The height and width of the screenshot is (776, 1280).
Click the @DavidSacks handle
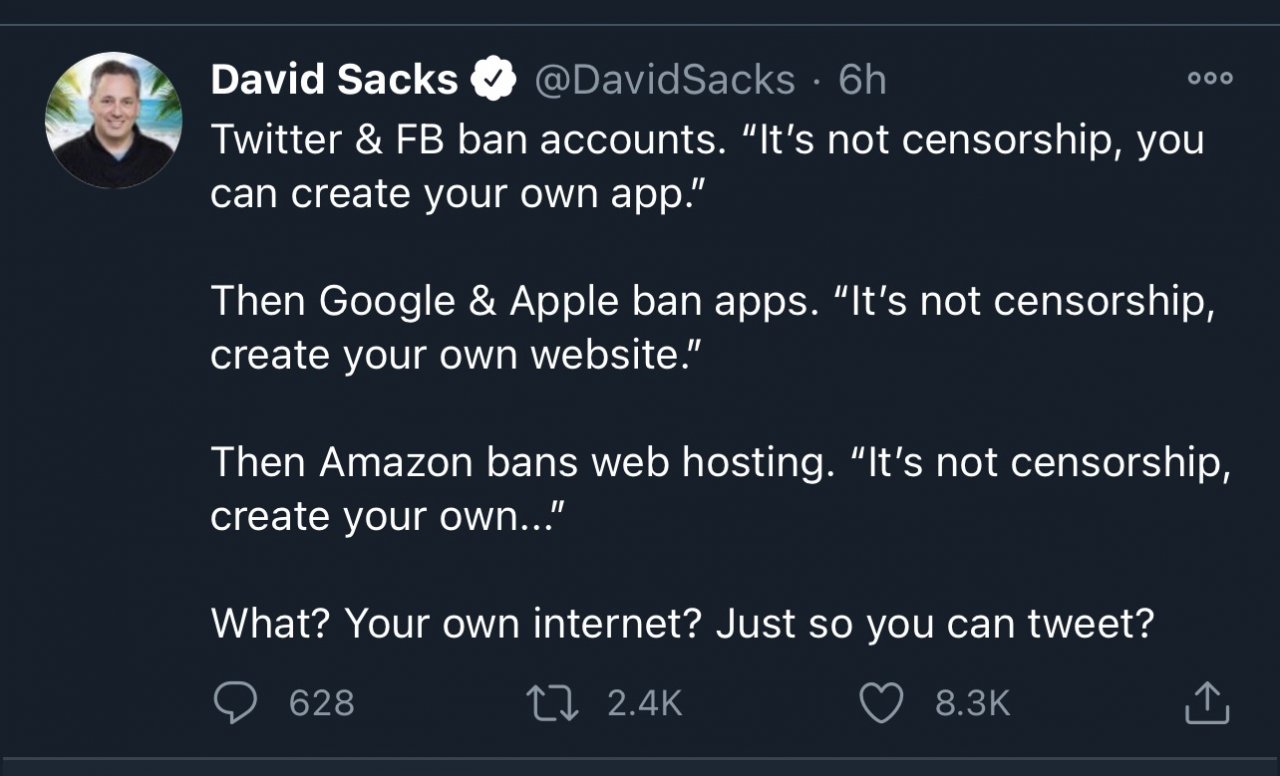pos(665,80)
